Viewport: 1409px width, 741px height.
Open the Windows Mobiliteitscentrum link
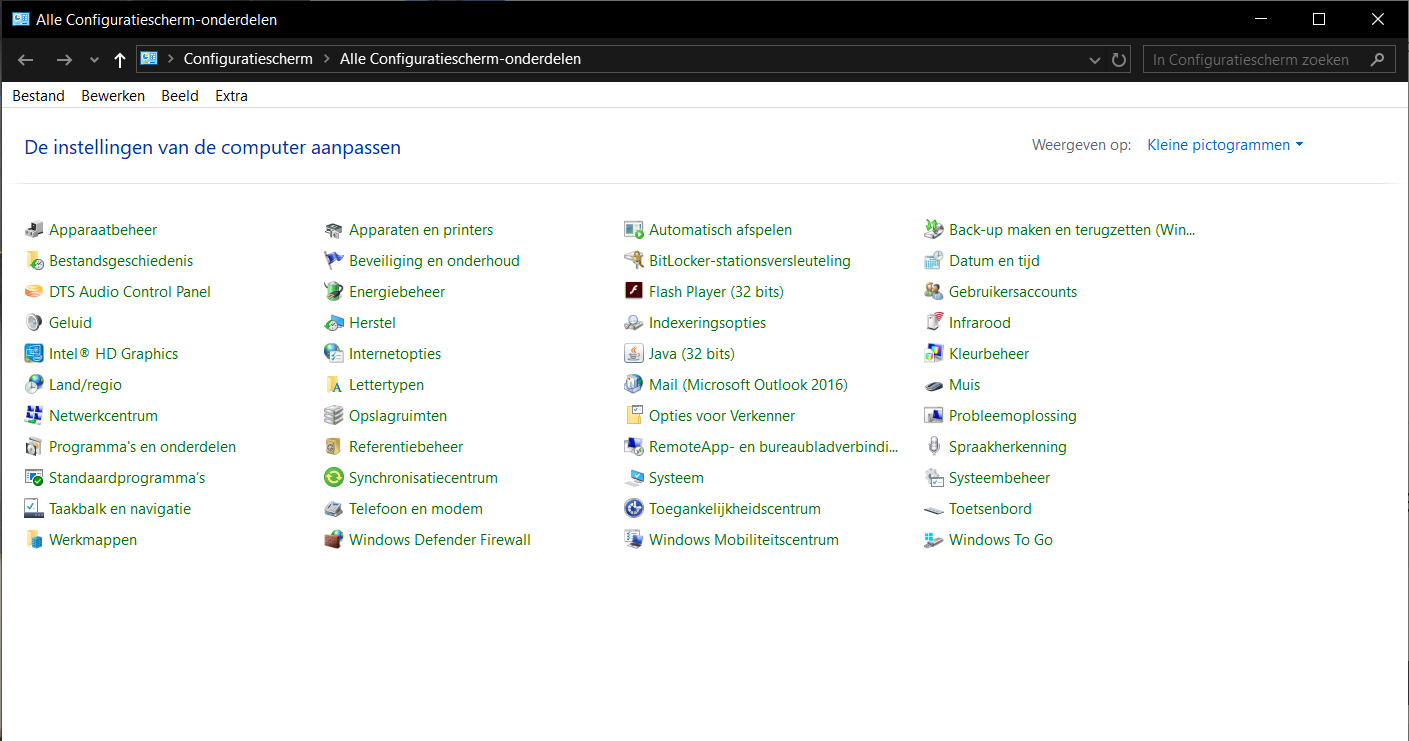coord(744,540)
